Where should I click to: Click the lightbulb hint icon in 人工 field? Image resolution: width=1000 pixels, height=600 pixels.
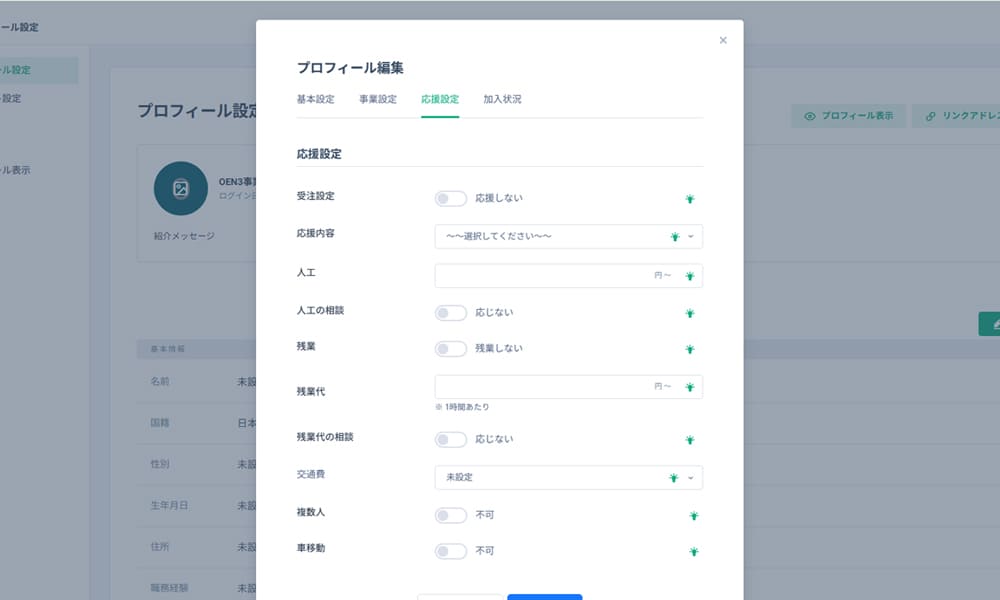click(690, 276)
